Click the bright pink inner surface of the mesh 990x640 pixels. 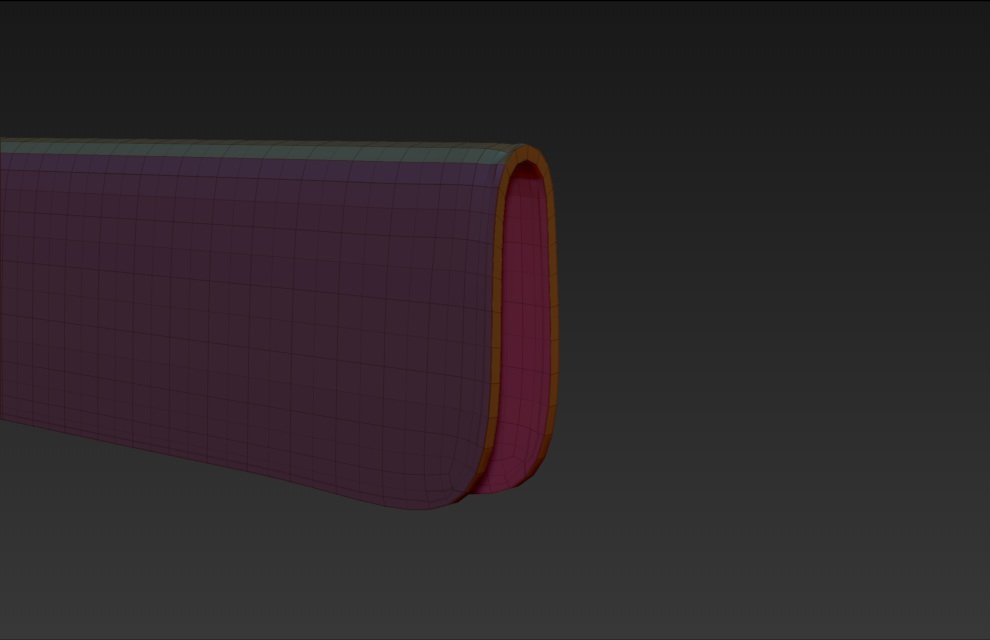click(524, 328)
